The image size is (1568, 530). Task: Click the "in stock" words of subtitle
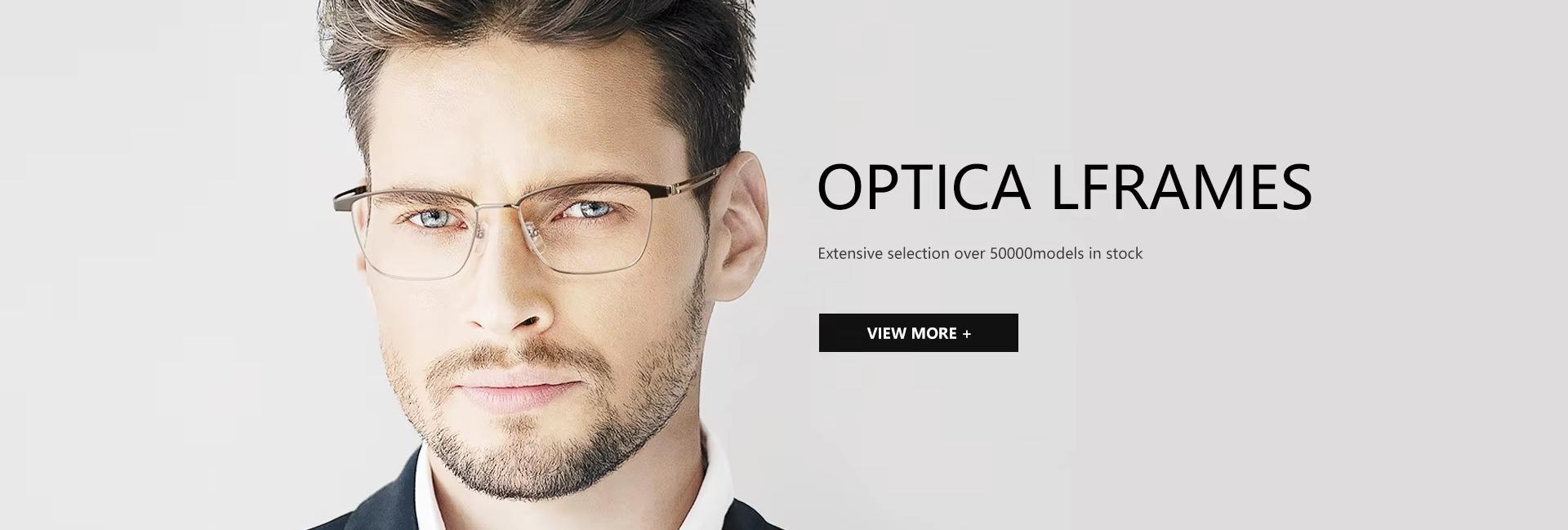point(1116,253)
